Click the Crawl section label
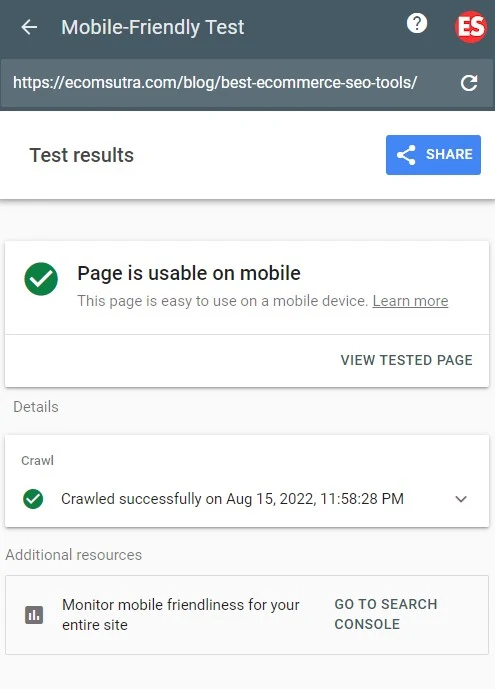 point(37,461)
